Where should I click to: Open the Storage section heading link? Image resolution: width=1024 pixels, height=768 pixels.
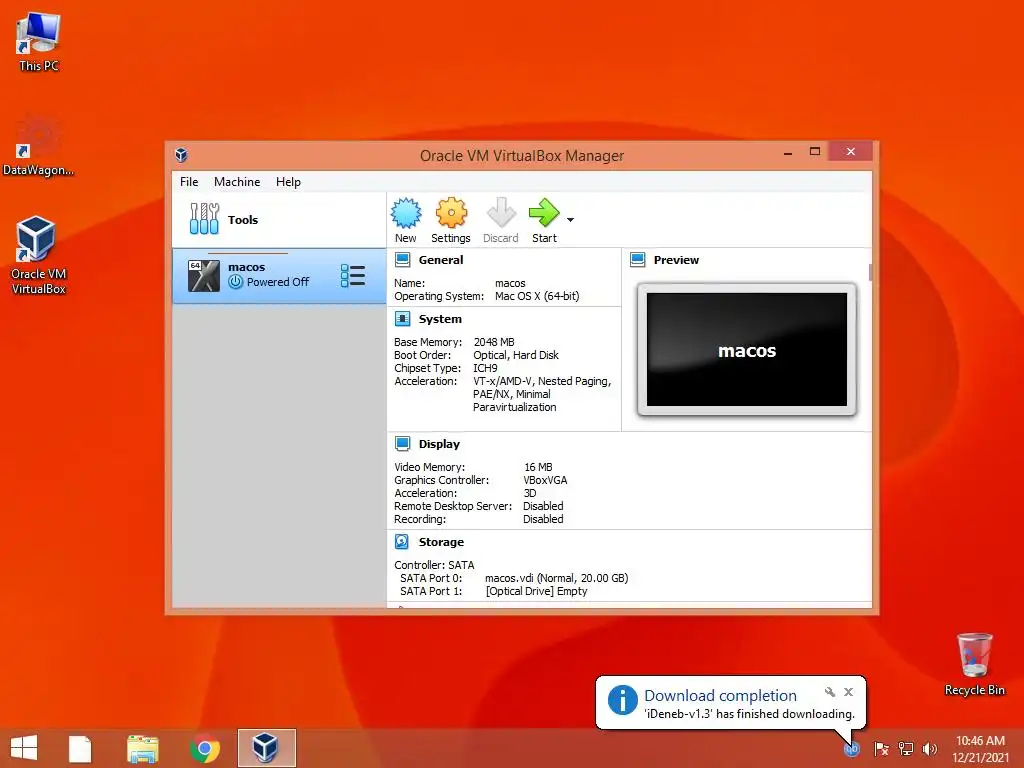pyautogui.click(x=441, y=542)
